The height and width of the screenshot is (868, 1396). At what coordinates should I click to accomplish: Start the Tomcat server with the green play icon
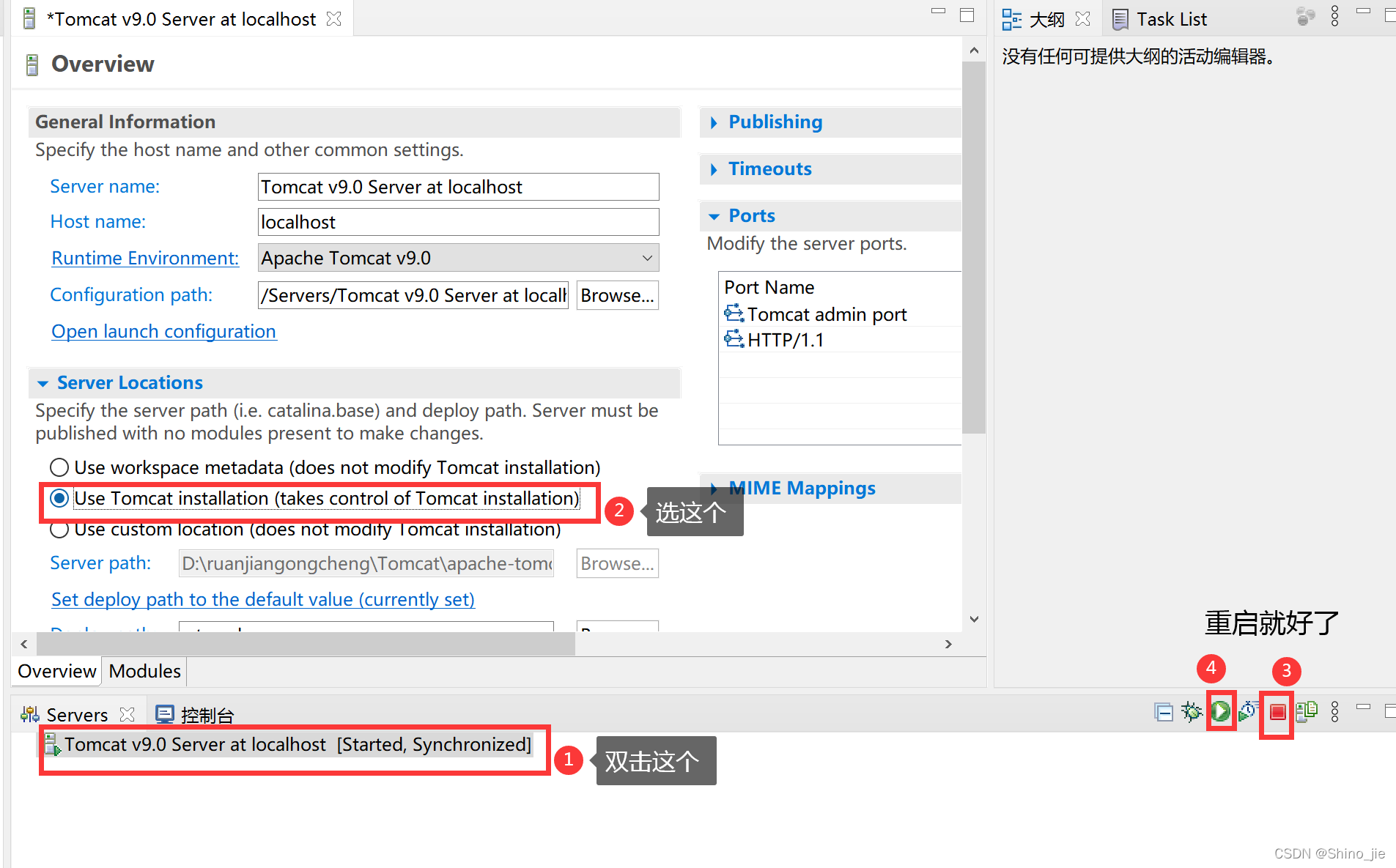point(1220,712)
